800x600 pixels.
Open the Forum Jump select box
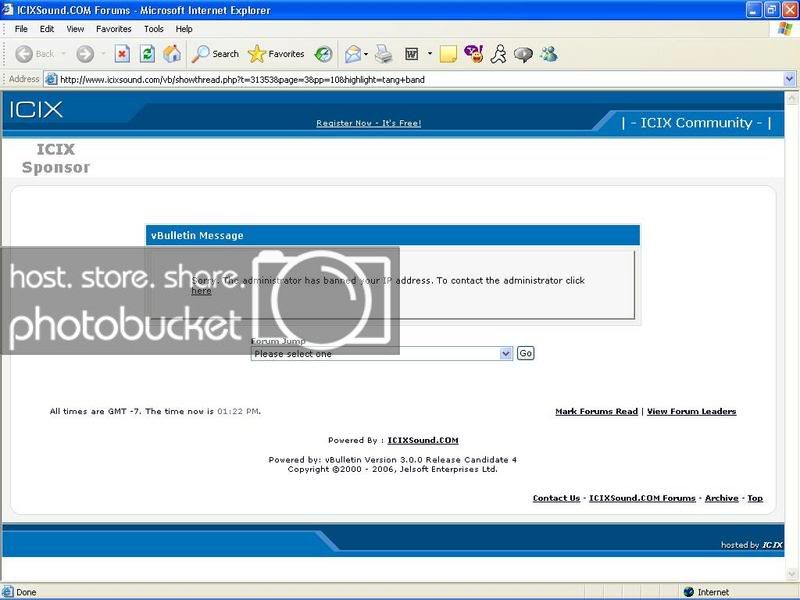(382, 354)
